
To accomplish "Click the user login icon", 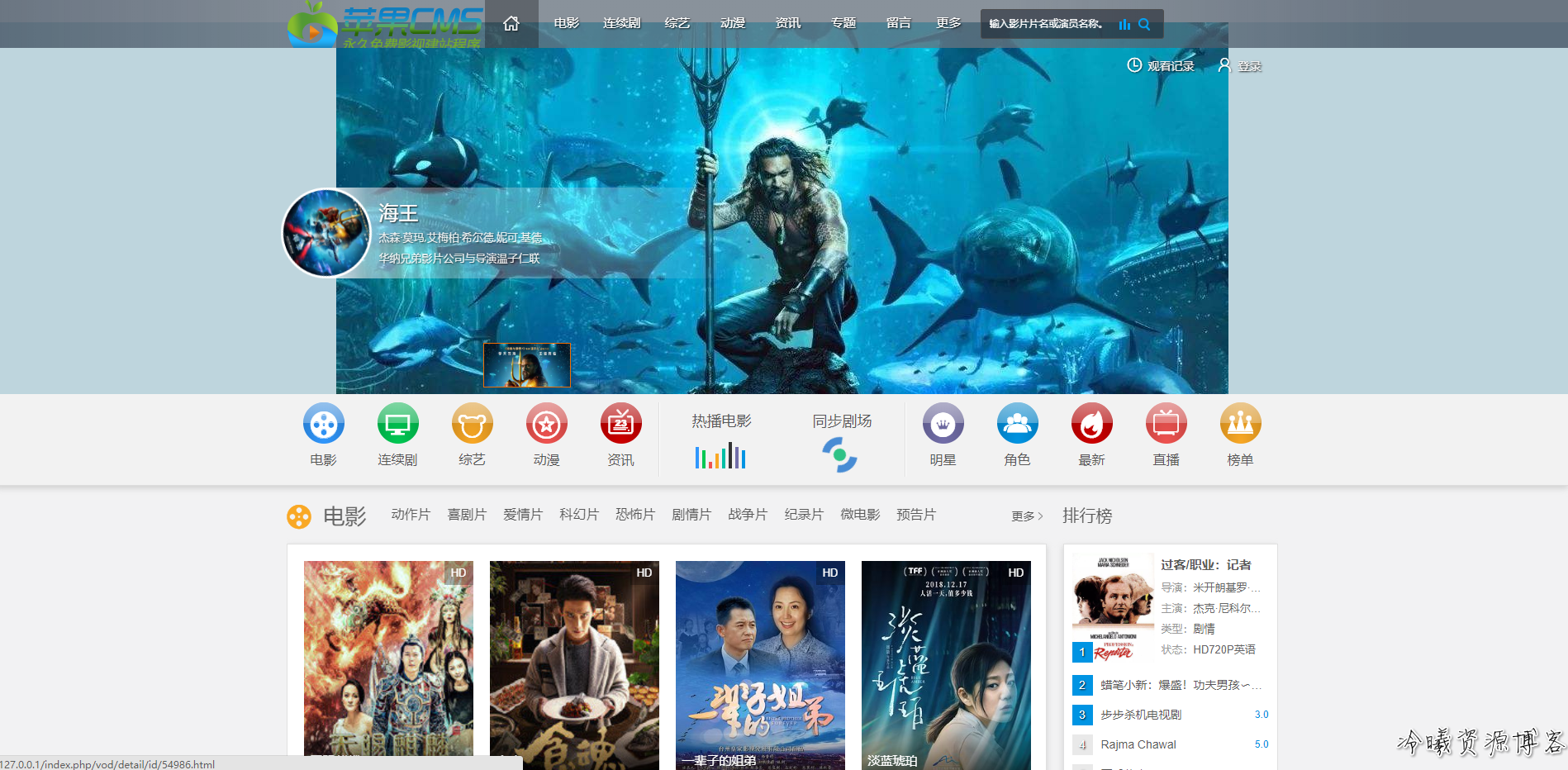I will pos(1224,65).
